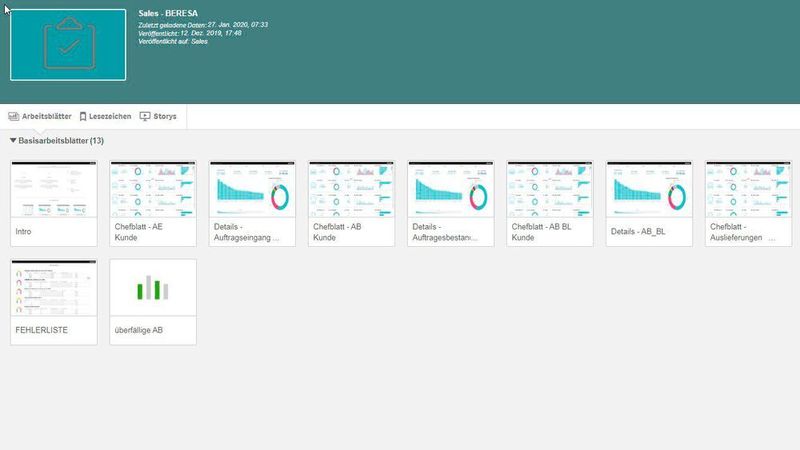This screenshot has height=450, width=800.
Task: Open the Details - Auftragseingang sheet
Action: click(252, 204)
